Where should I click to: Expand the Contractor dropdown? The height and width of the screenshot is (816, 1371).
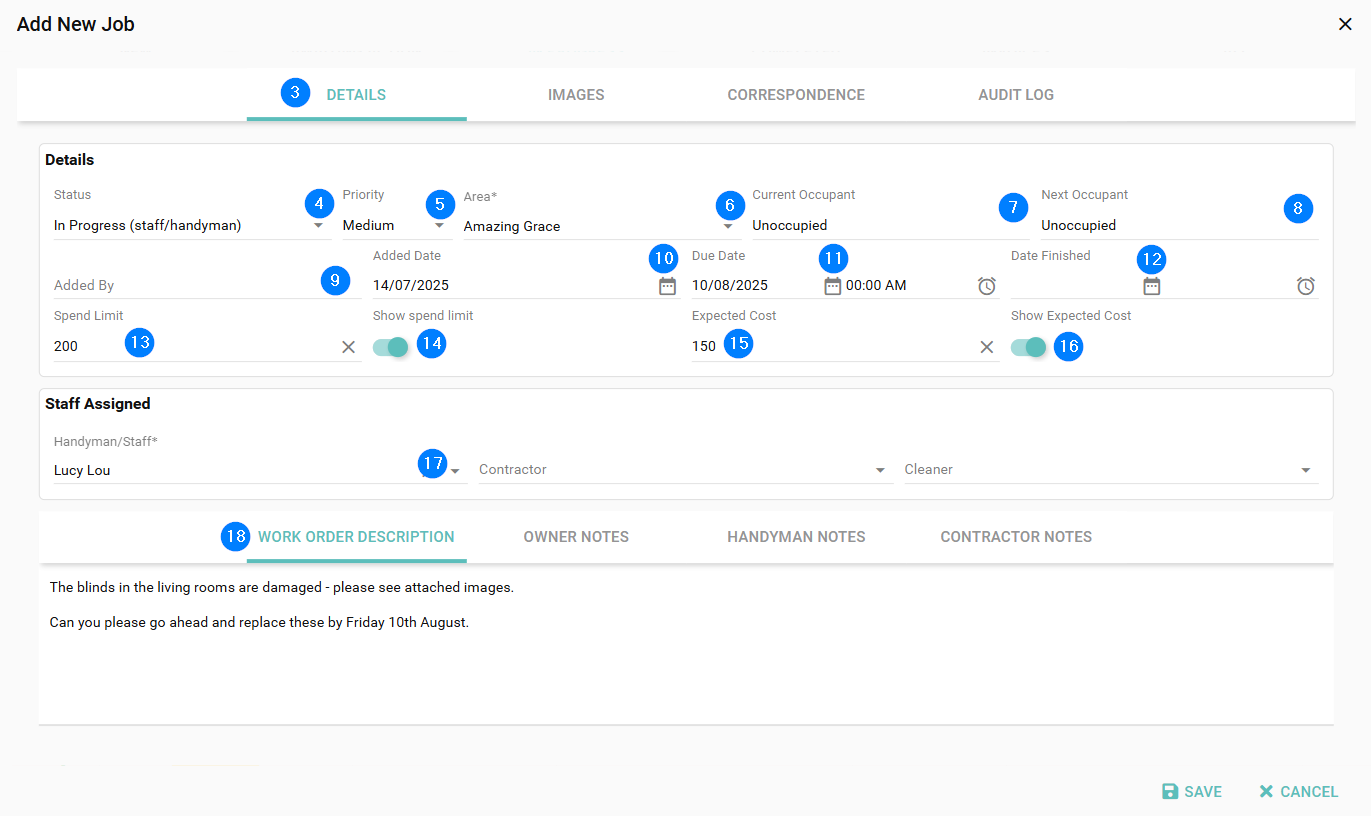click(x=880, y=470)
